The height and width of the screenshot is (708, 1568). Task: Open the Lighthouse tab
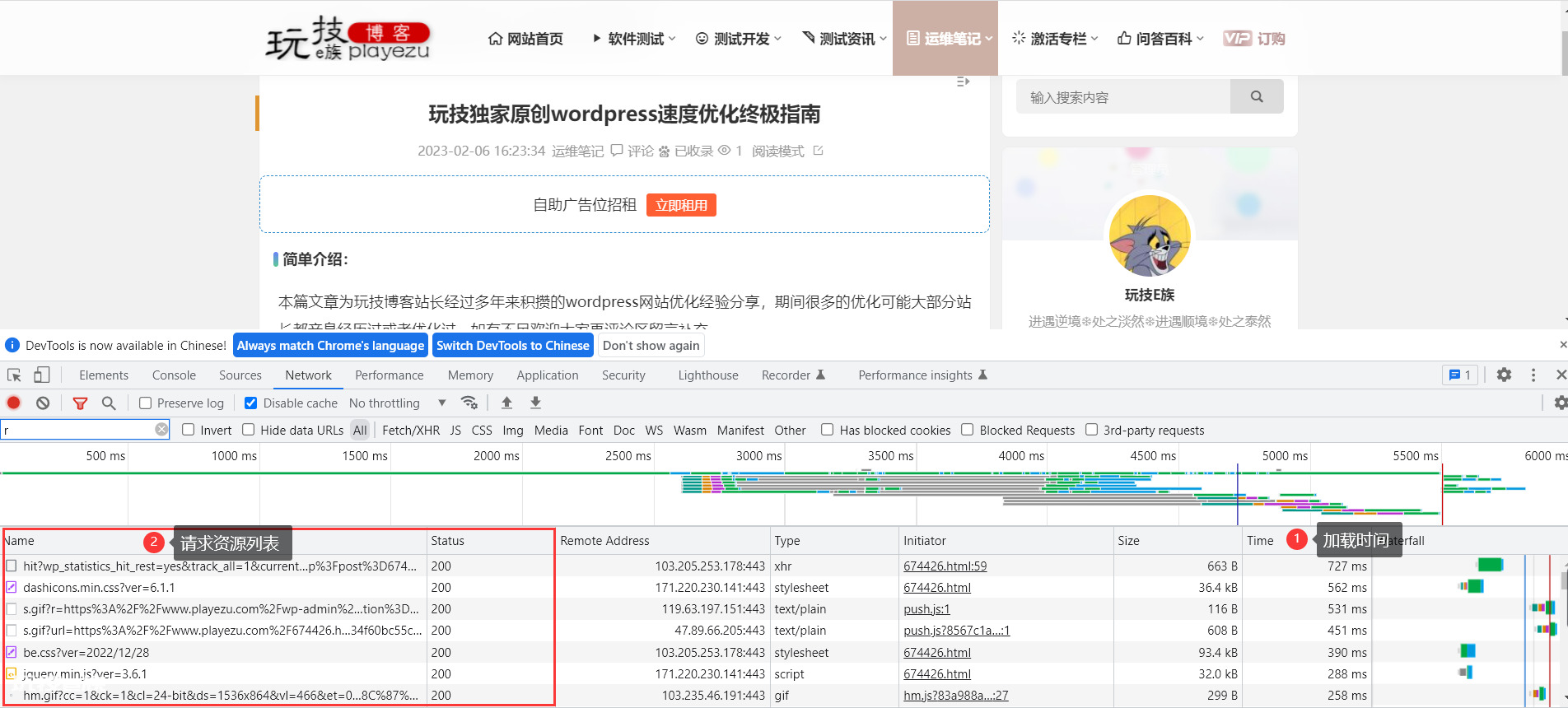(x=708, y=375)
